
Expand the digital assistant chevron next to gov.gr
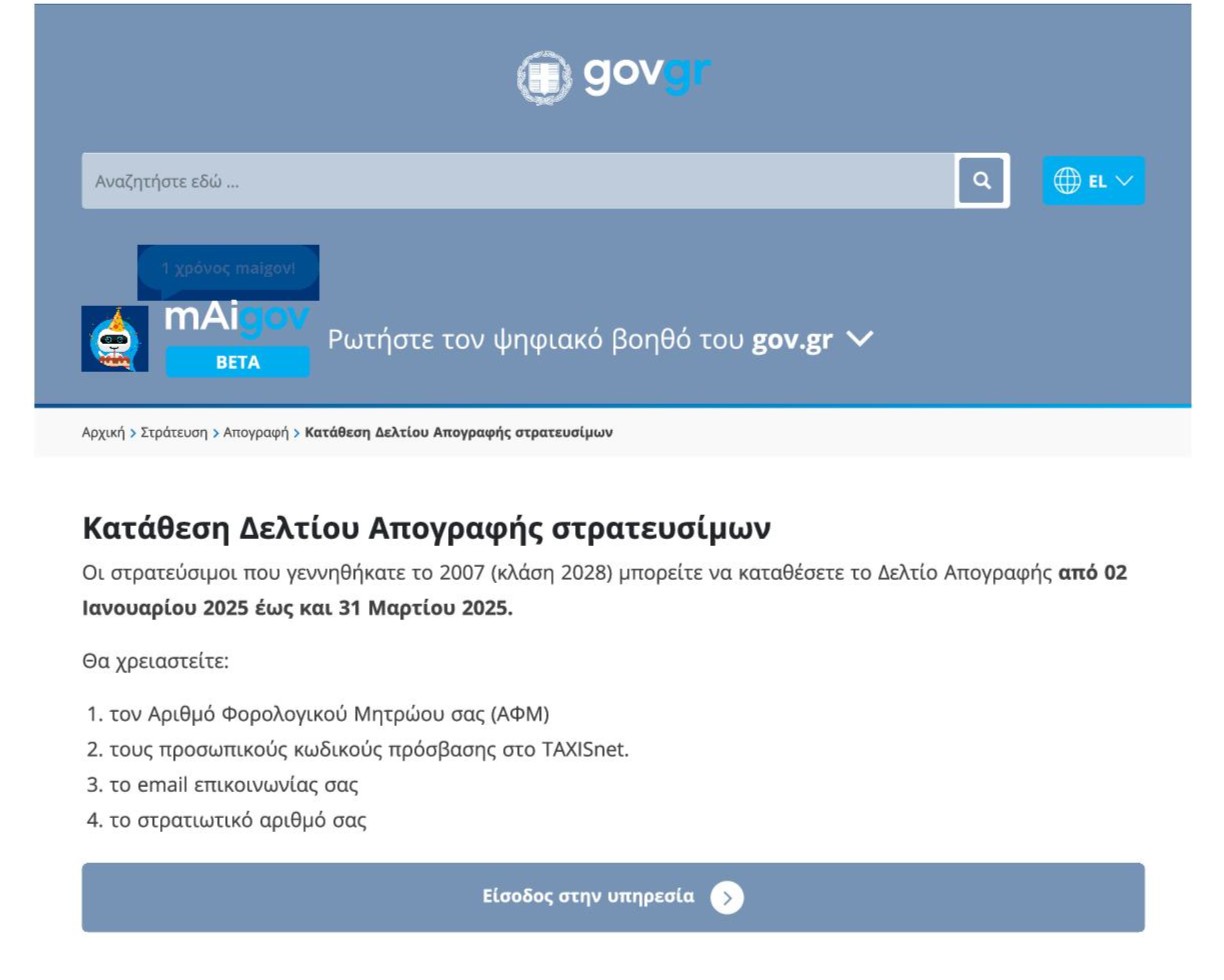pyautogui.click(x=857, y=339)
